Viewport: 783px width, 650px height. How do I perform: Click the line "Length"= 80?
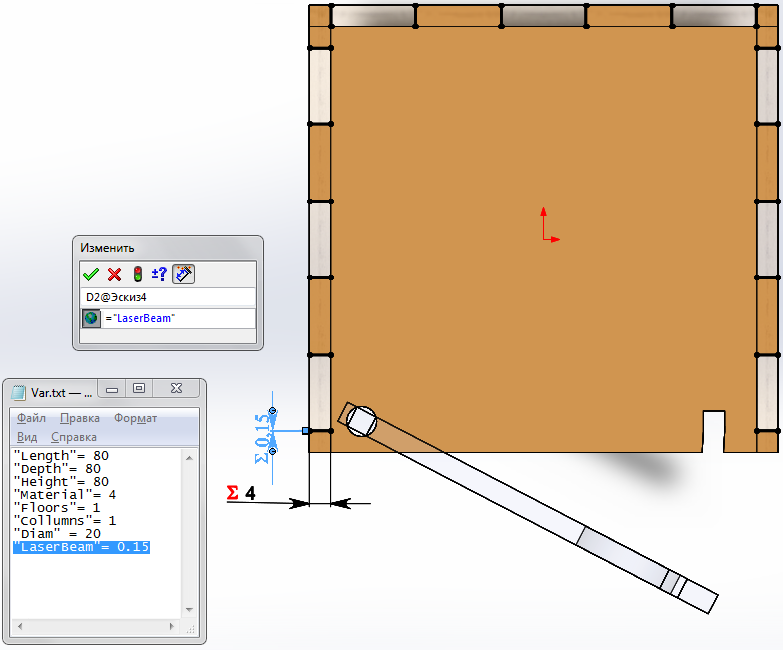click(61, 456)
